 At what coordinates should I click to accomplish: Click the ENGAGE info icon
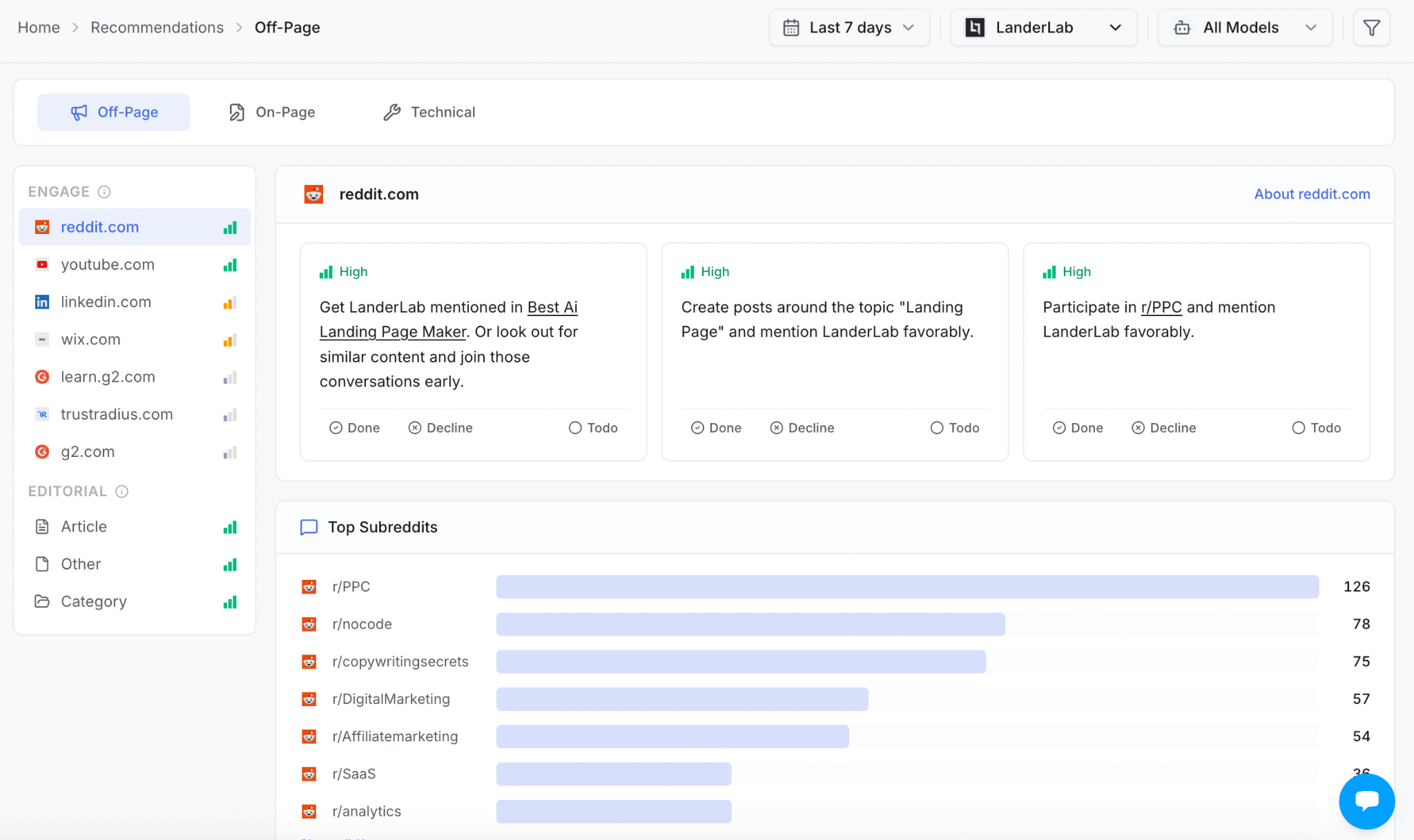coord(104,192)
